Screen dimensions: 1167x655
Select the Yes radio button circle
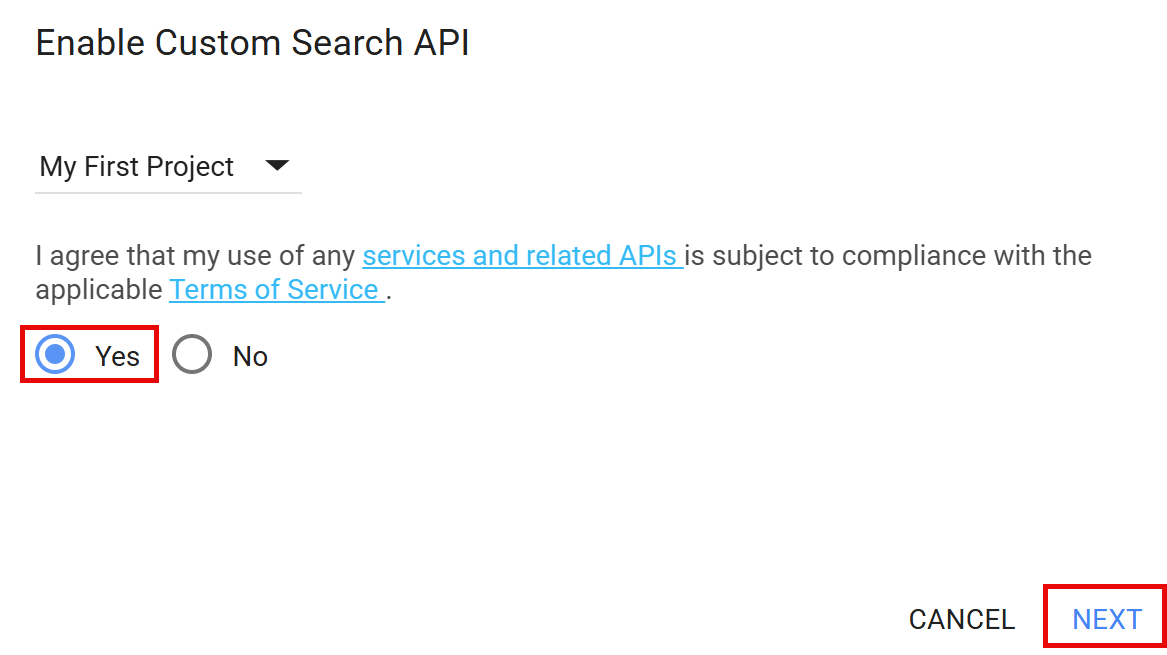[55, 354]
